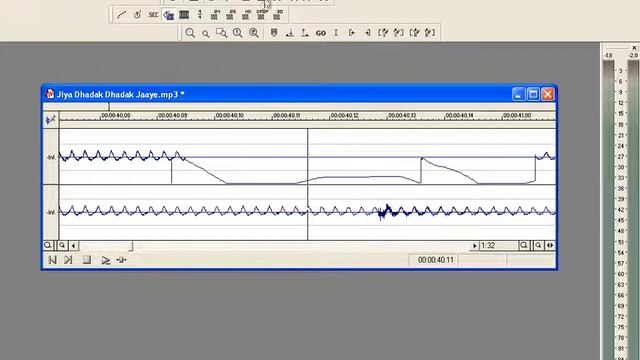Click the small zoom out magnifier
640x360 pixels.
click(206, 33)
